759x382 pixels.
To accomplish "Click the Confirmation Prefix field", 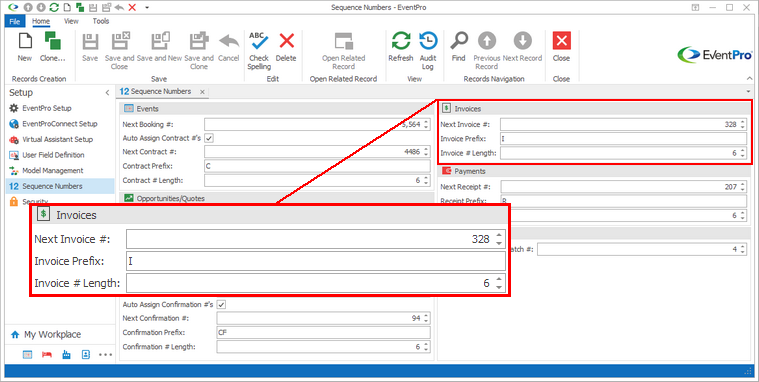I will (x=323, y=333).
